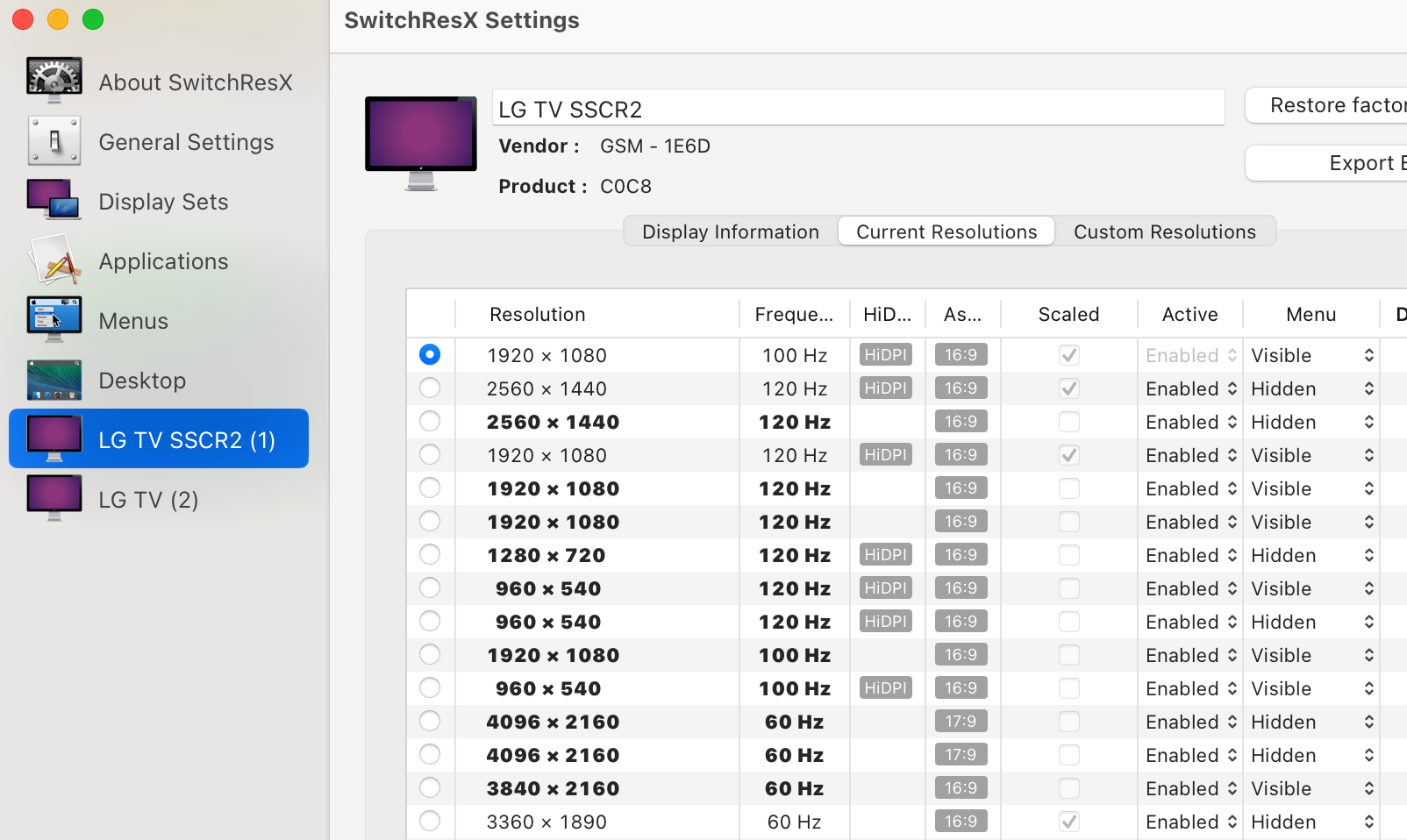Click the Menus screen icon in sidebar
Viewport: 1407px width, 840px height.
point(54,320)
